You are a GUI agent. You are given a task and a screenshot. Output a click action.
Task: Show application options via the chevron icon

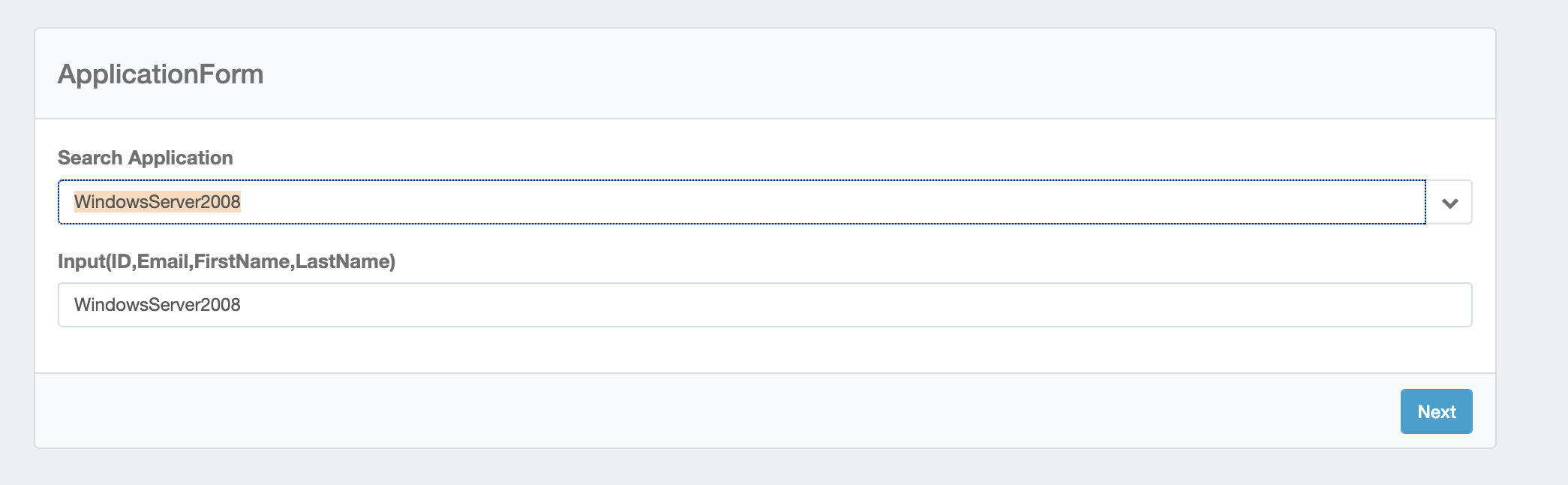pyautogui.click(x=1449, y=203)
